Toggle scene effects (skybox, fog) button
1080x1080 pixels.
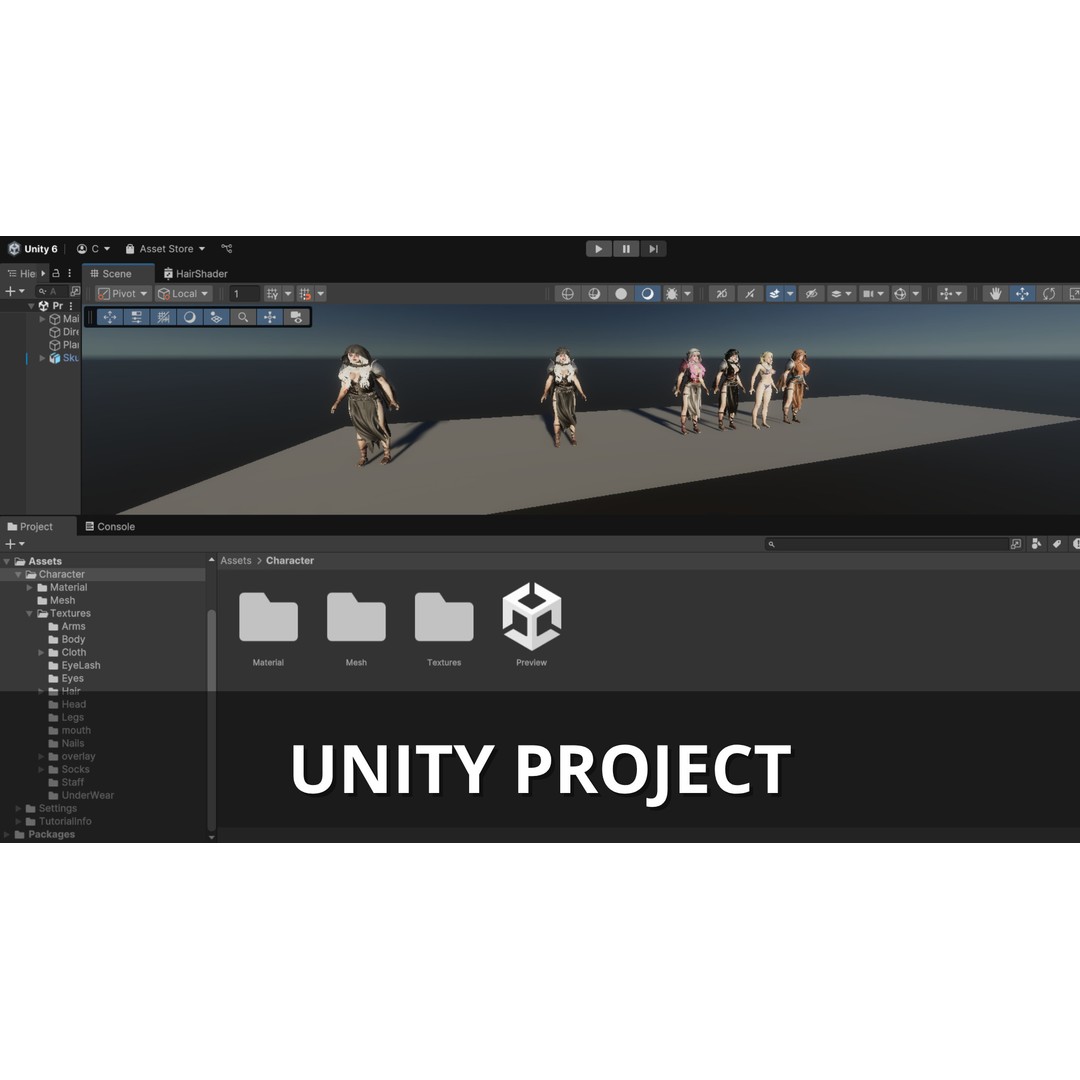(774, 294)
